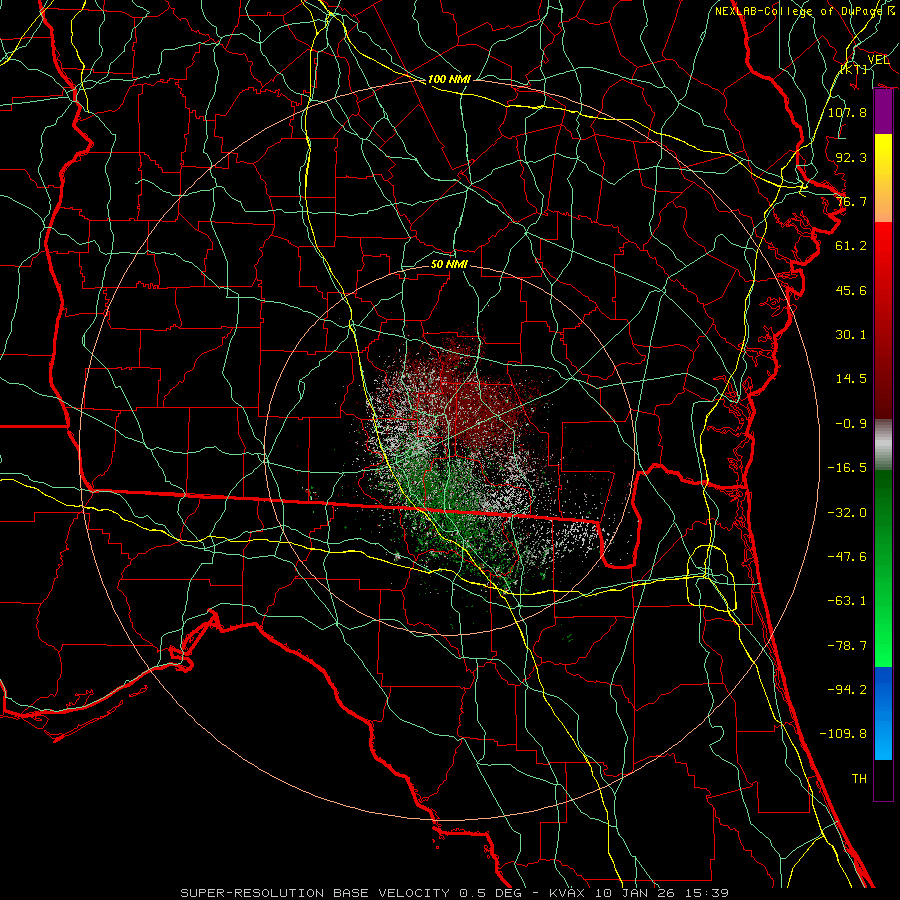Viewport: 900px width, 900px height.
Task: Click the blue segment of the velocity color bar
Action: tap(883, 713)
